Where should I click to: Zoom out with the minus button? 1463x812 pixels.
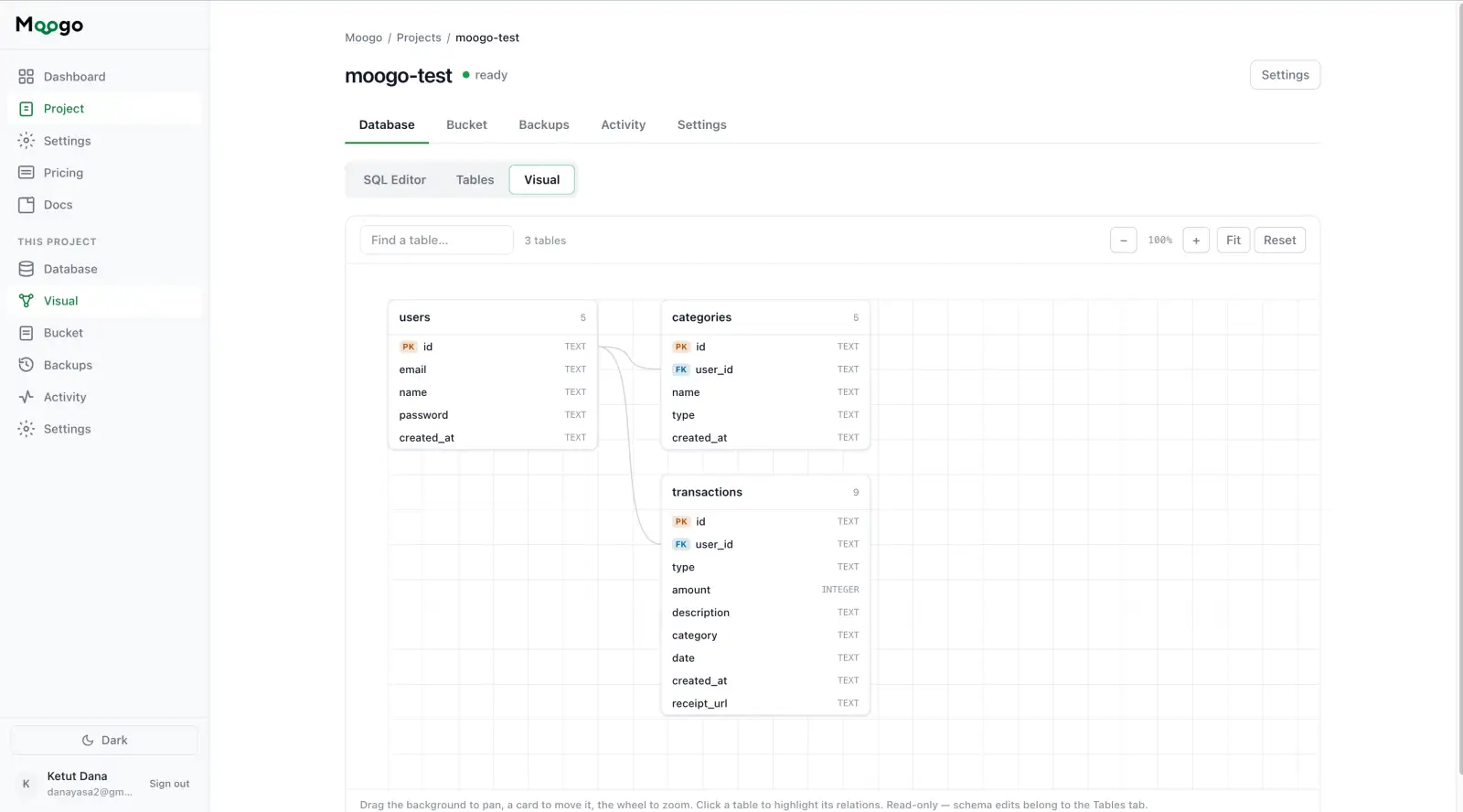click(1124, 240)
